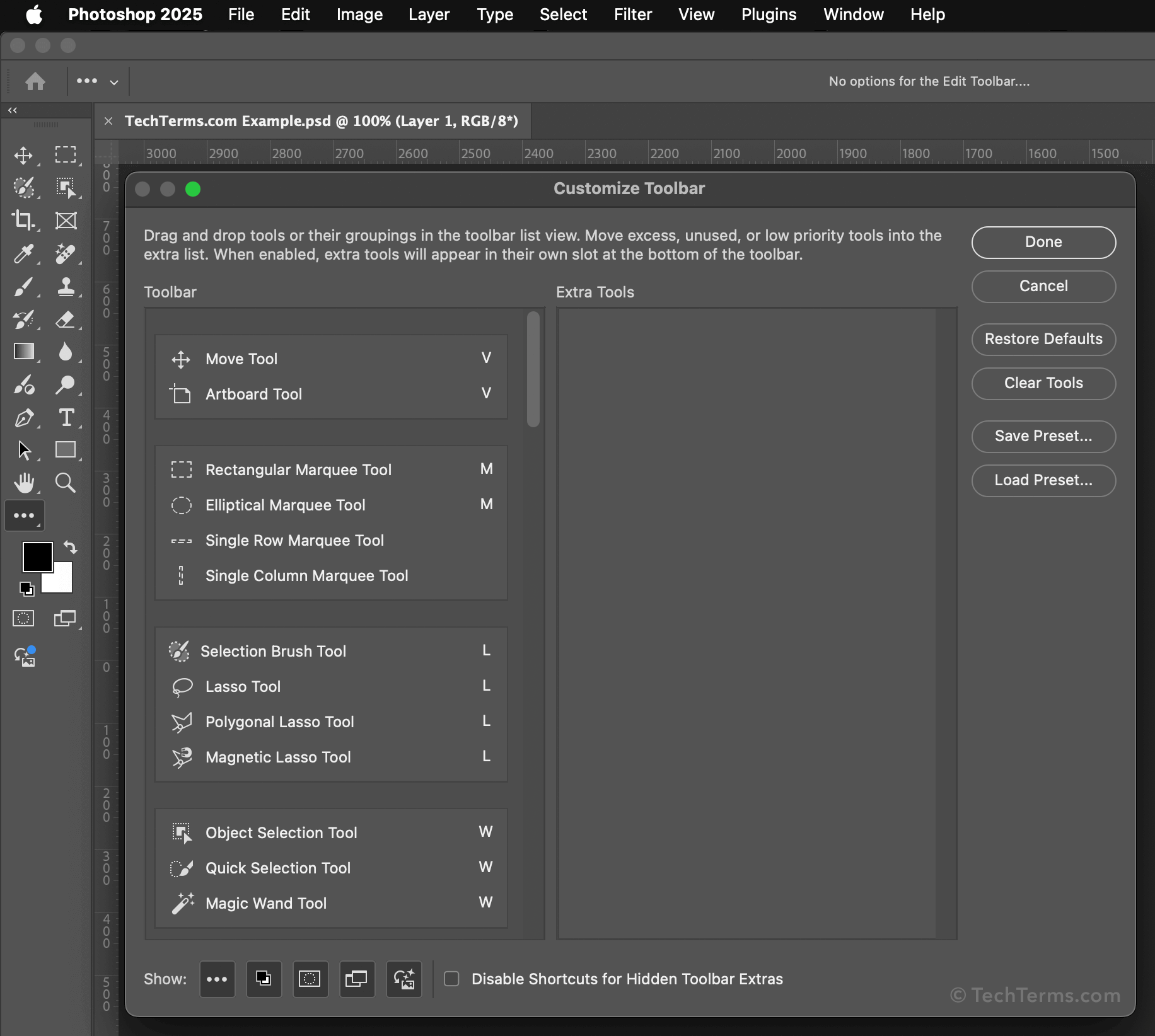This screenshot has height=1036, width=1155.
Task: Collapse the tools panel double-arrow
Action: point(12,110)
